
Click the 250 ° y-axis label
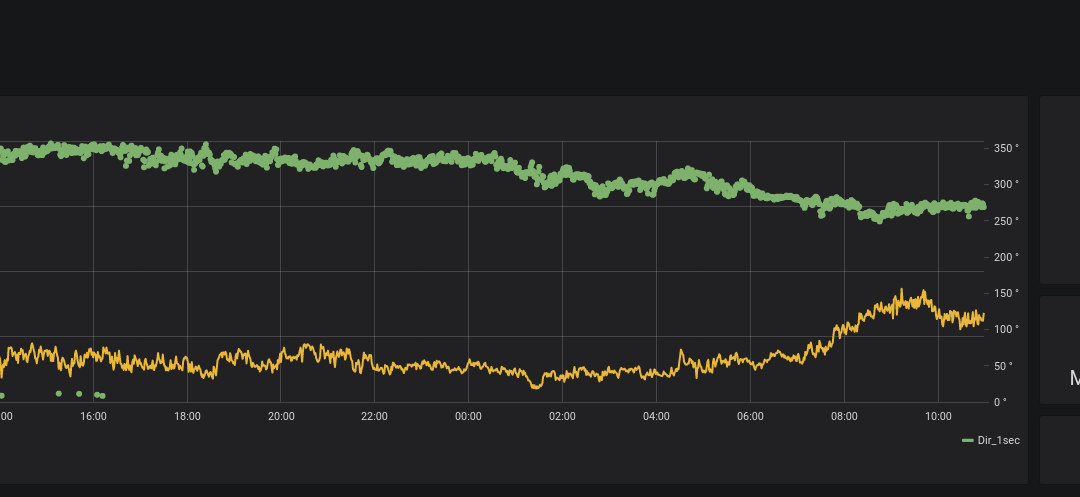[x=1006, y=221]
